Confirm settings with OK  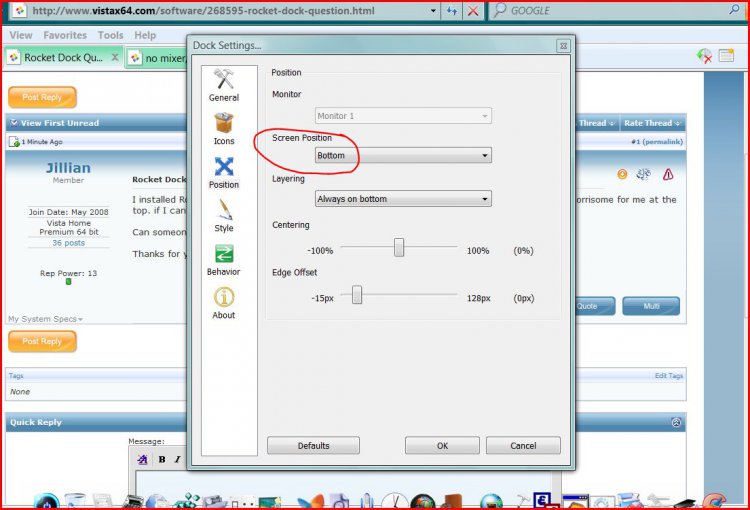click(442, 445)
